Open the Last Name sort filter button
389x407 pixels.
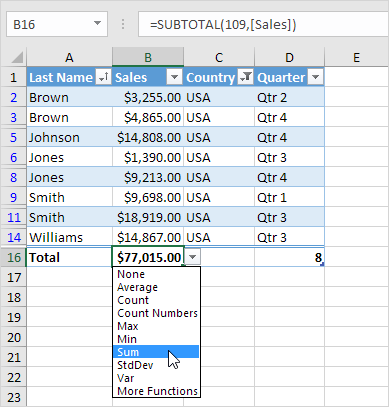pyautogui.click(x=103, y=77)
